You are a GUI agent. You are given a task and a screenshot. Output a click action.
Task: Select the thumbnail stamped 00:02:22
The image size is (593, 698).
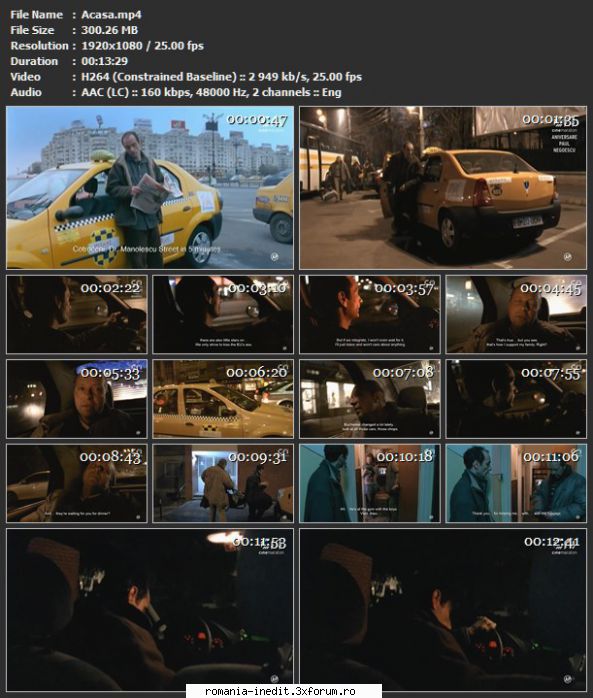(x=77, y=314)
